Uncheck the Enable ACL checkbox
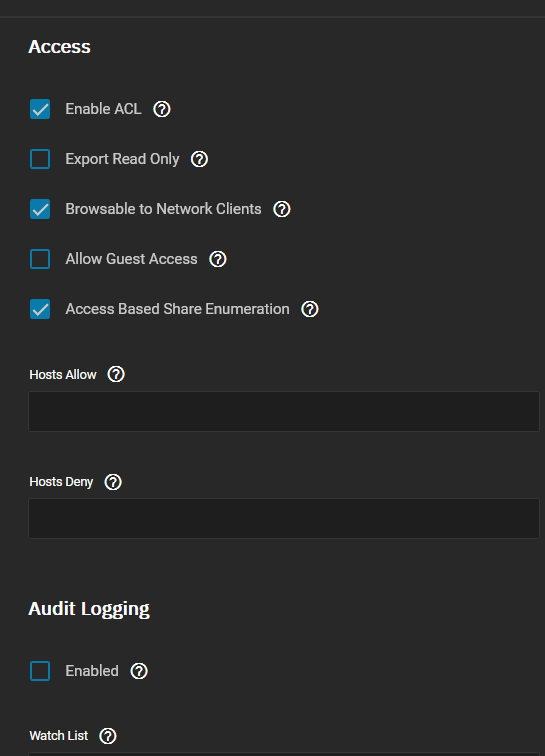This screenshot has height=756, width=545. [x=40, y=109]
